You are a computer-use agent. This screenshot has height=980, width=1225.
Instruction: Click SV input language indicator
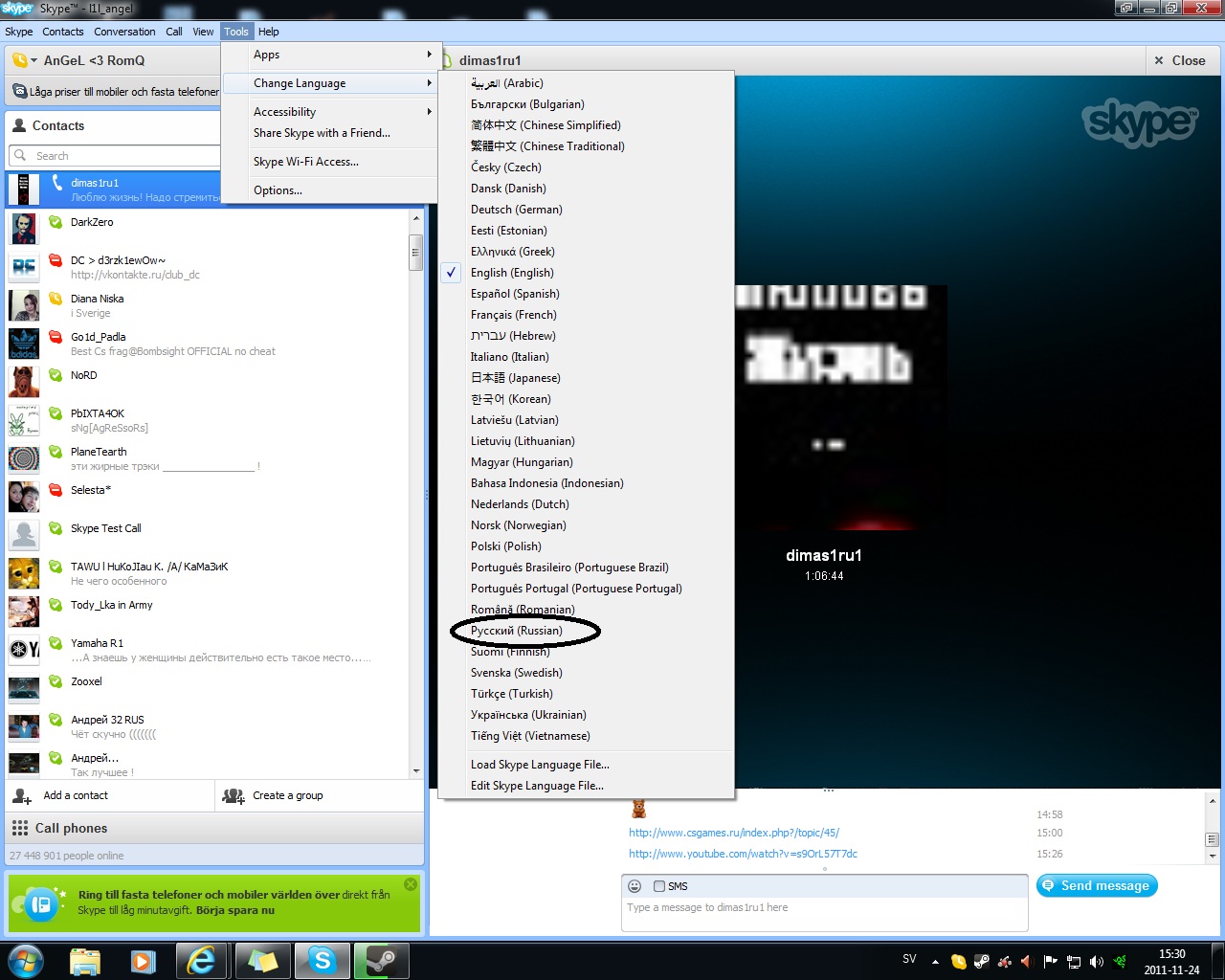909,959
